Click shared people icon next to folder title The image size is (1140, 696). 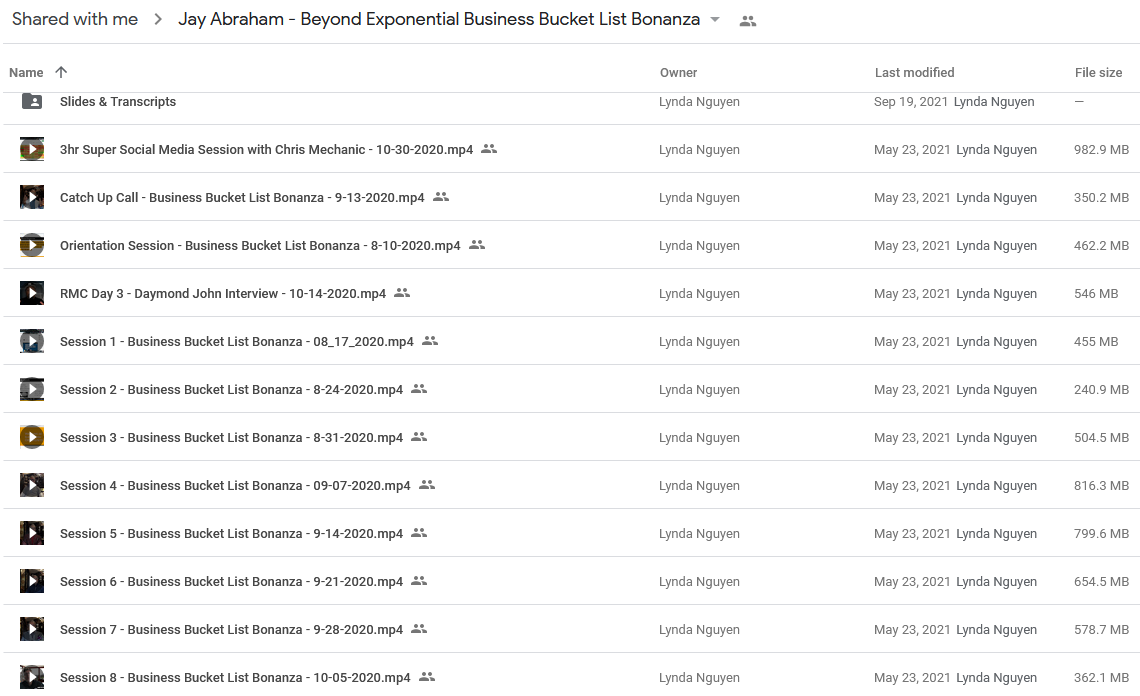click(x=747, y=21)
